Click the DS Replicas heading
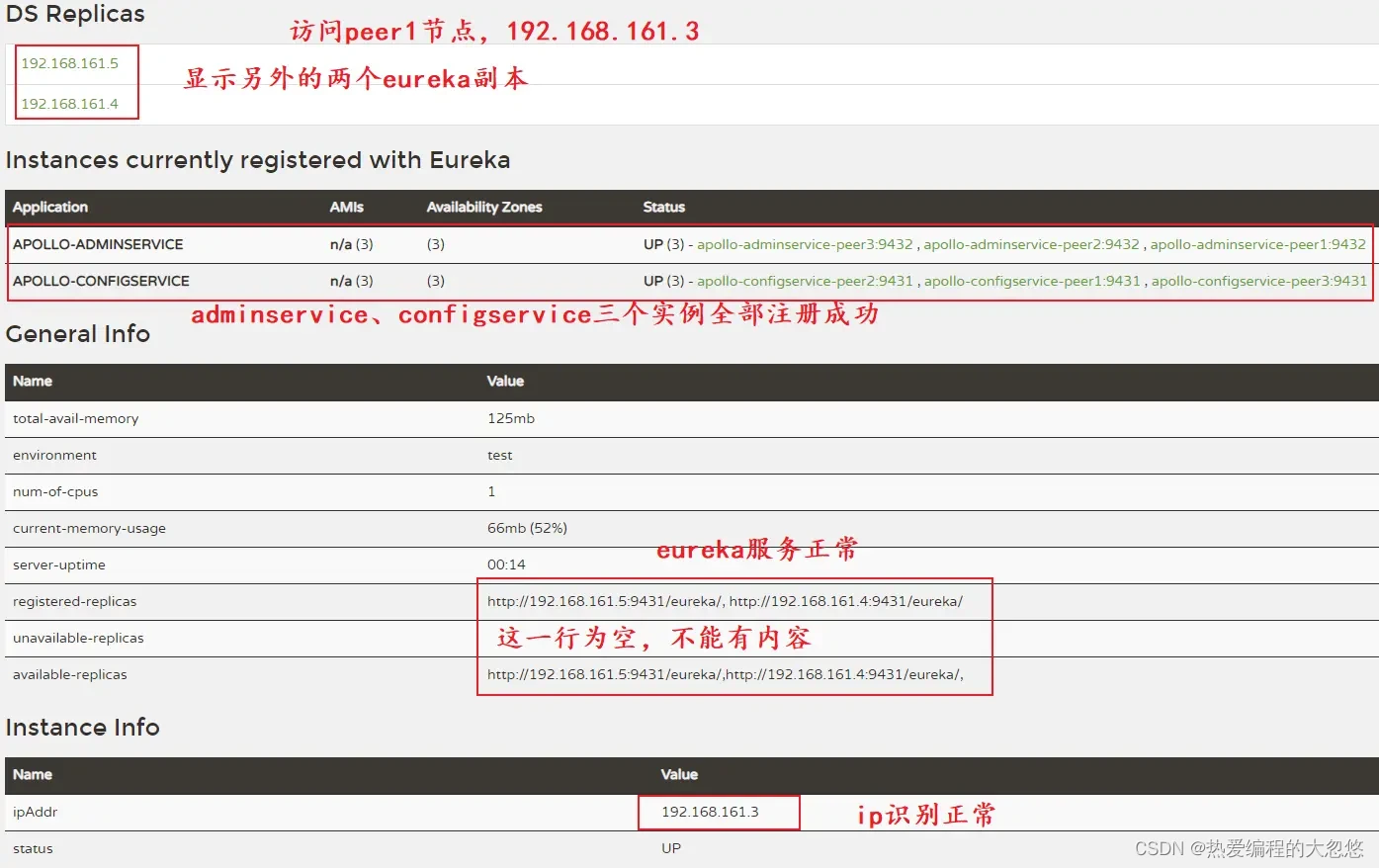The image size is (1379, 868). 75,14
